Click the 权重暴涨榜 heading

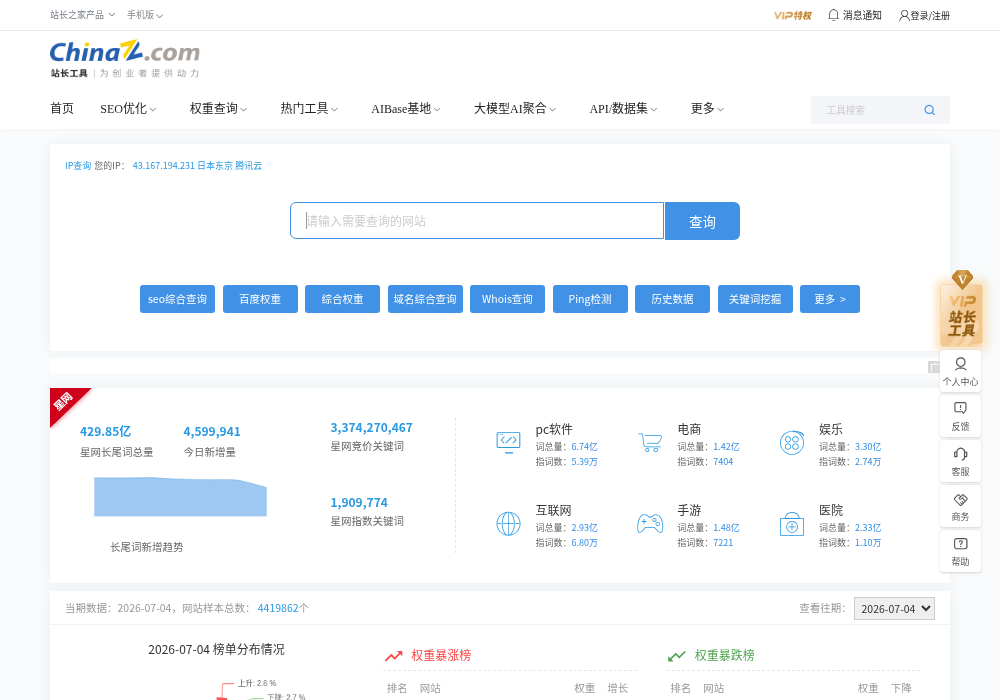click(441, 655)
